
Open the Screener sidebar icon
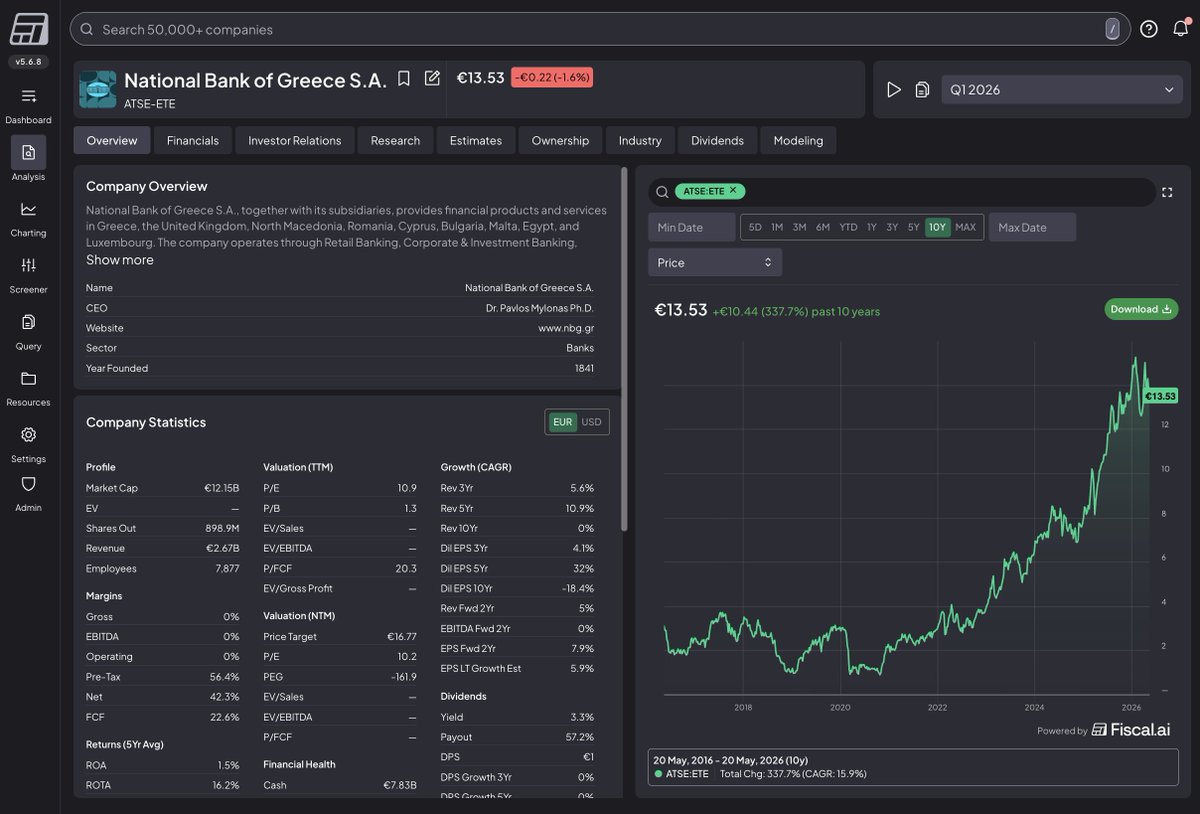(28, 265)
